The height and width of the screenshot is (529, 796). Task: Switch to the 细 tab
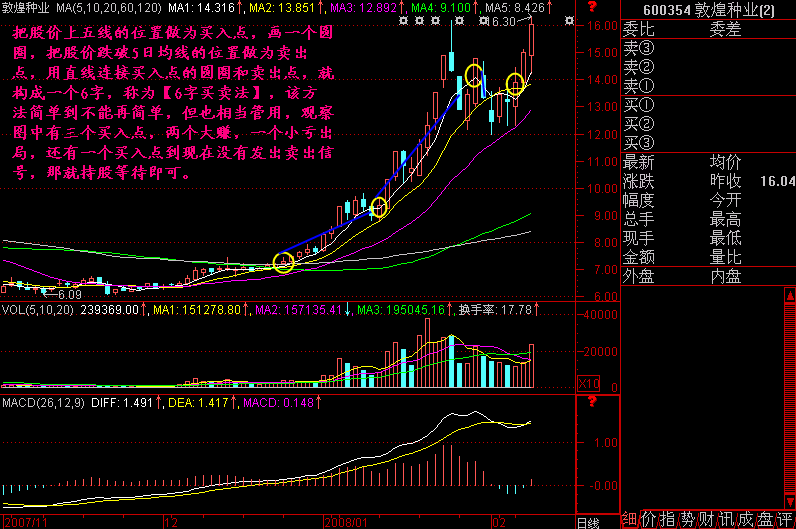(628, 519)
